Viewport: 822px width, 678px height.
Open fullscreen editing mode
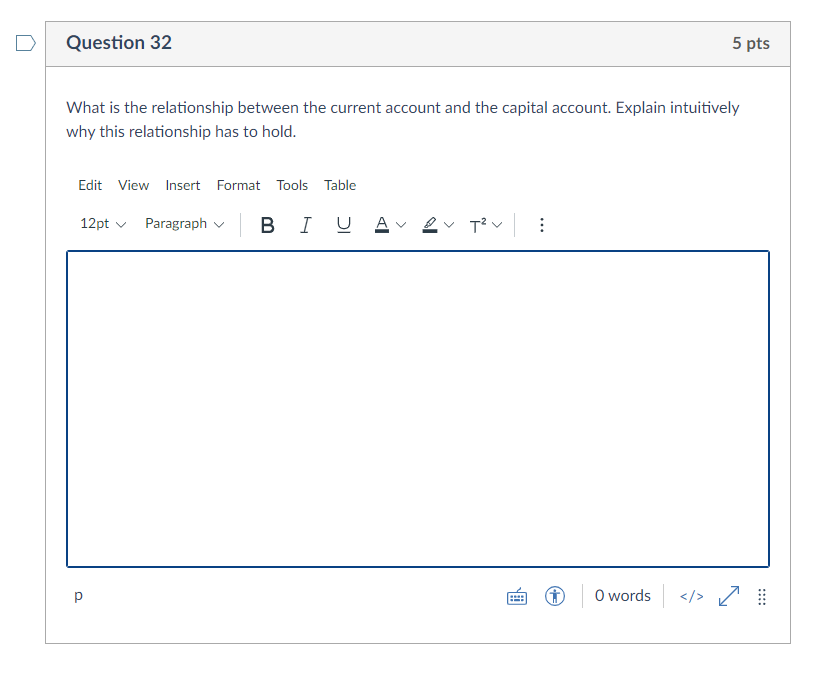(x=727, y=596)
